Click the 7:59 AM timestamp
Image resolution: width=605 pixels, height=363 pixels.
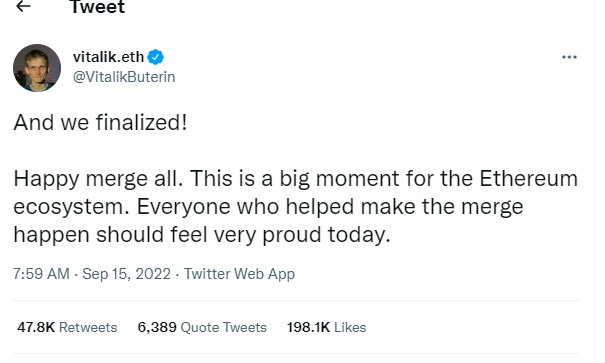(41, 274)
